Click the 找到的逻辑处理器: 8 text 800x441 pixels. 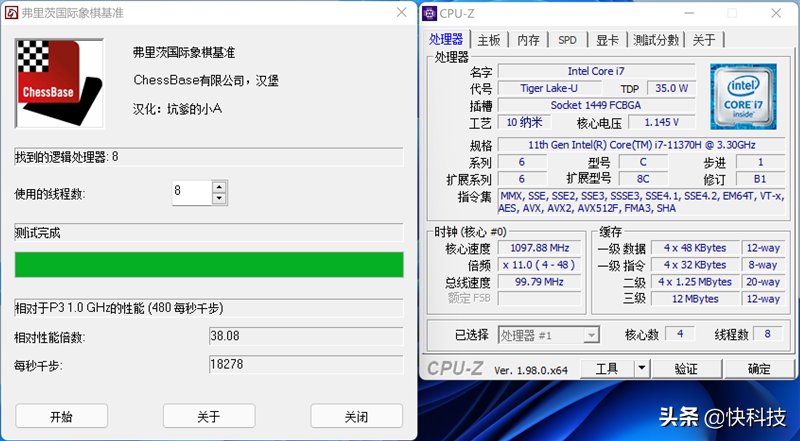66,157
